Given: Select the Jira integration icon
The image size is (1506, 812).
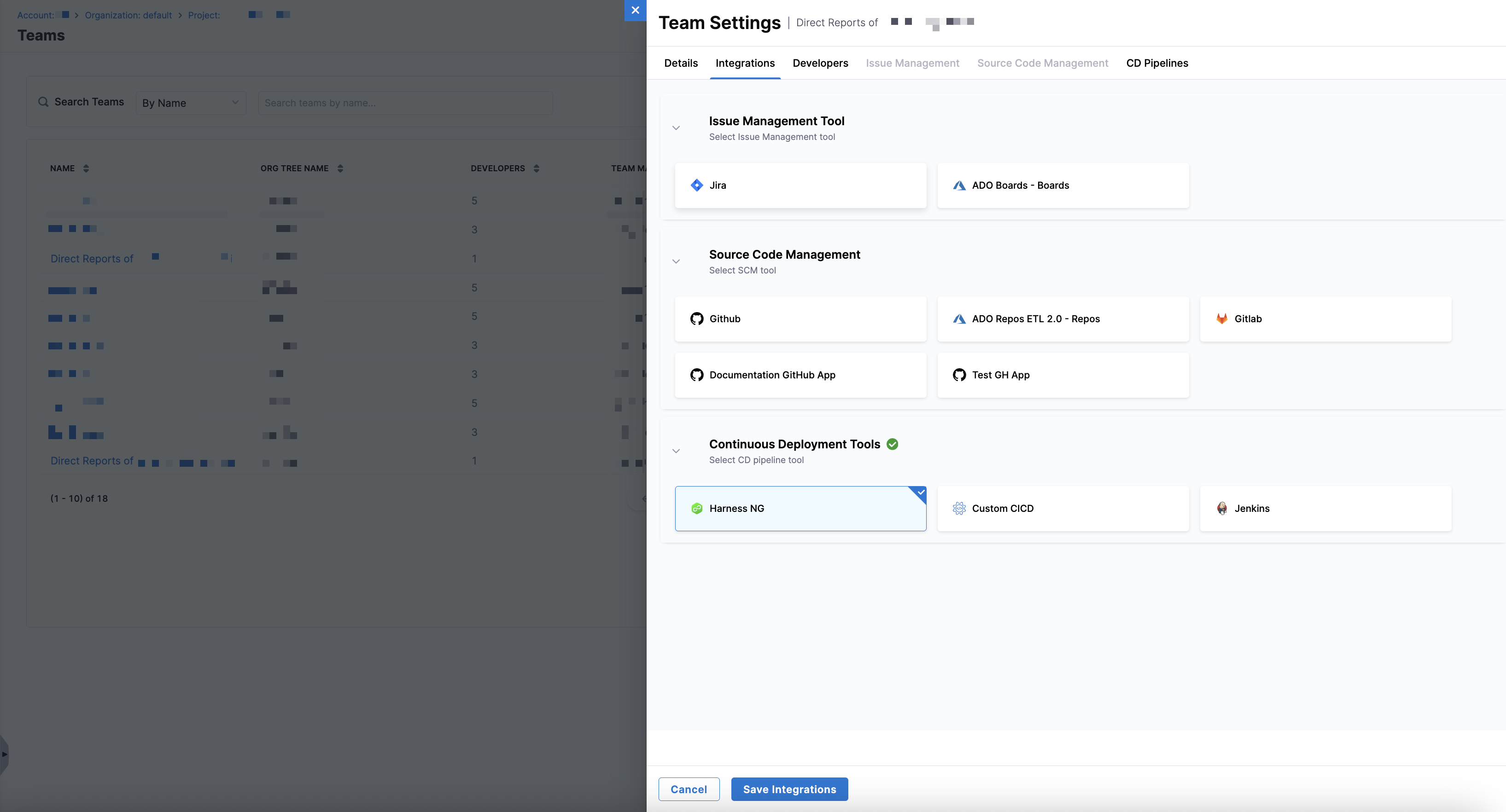Looking at the screenshot, I should [696, 185].
